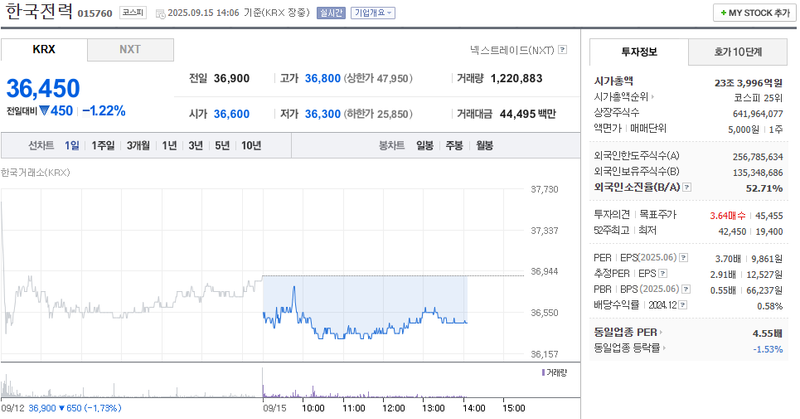Click the 한국전력 stock name heading
800x419 pixels.
point(39,11)
